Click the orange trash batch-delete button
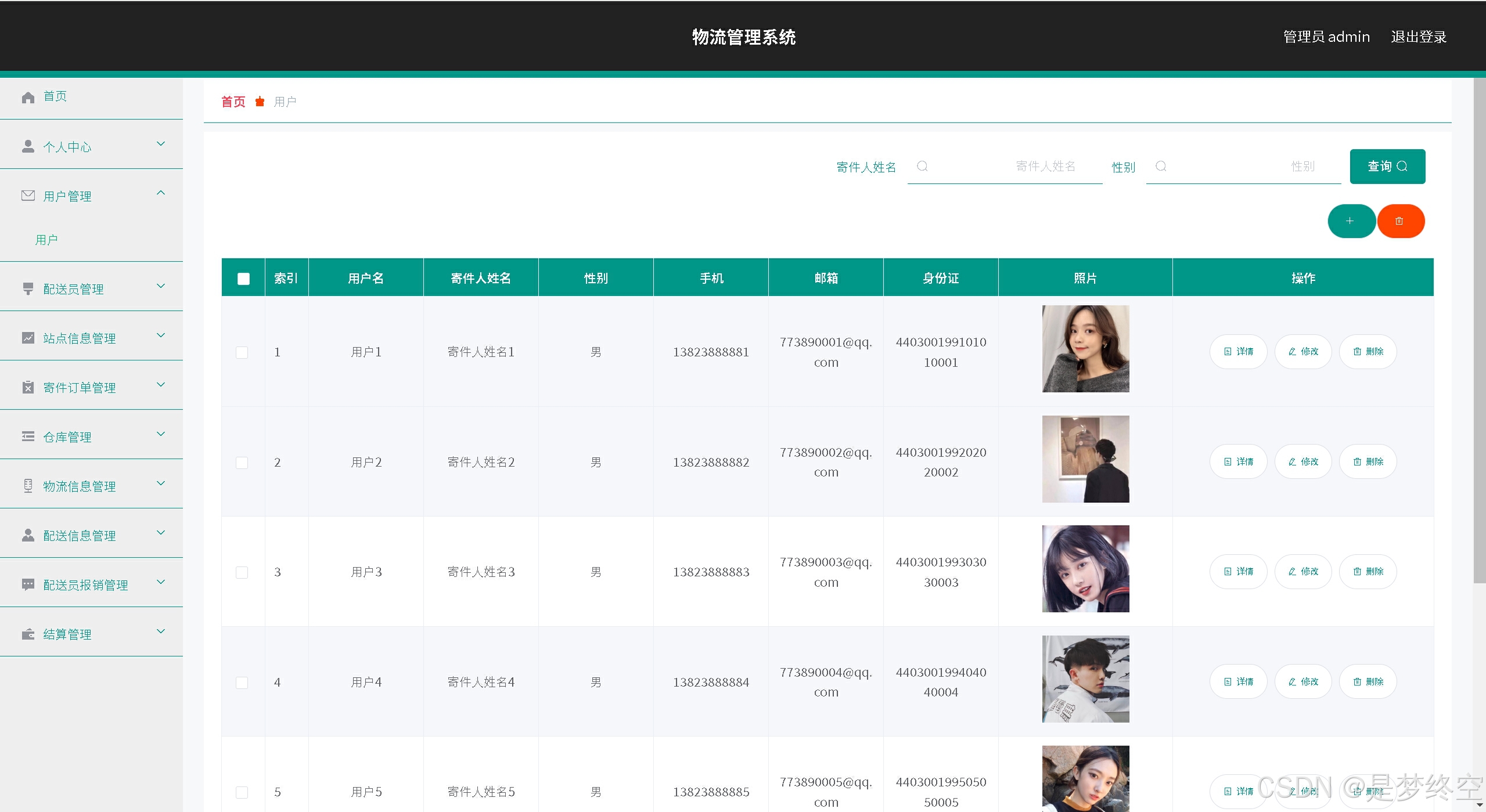The width and height of the screenshot is (1486, 812). pyautogui.click(x=1399, y=221)
